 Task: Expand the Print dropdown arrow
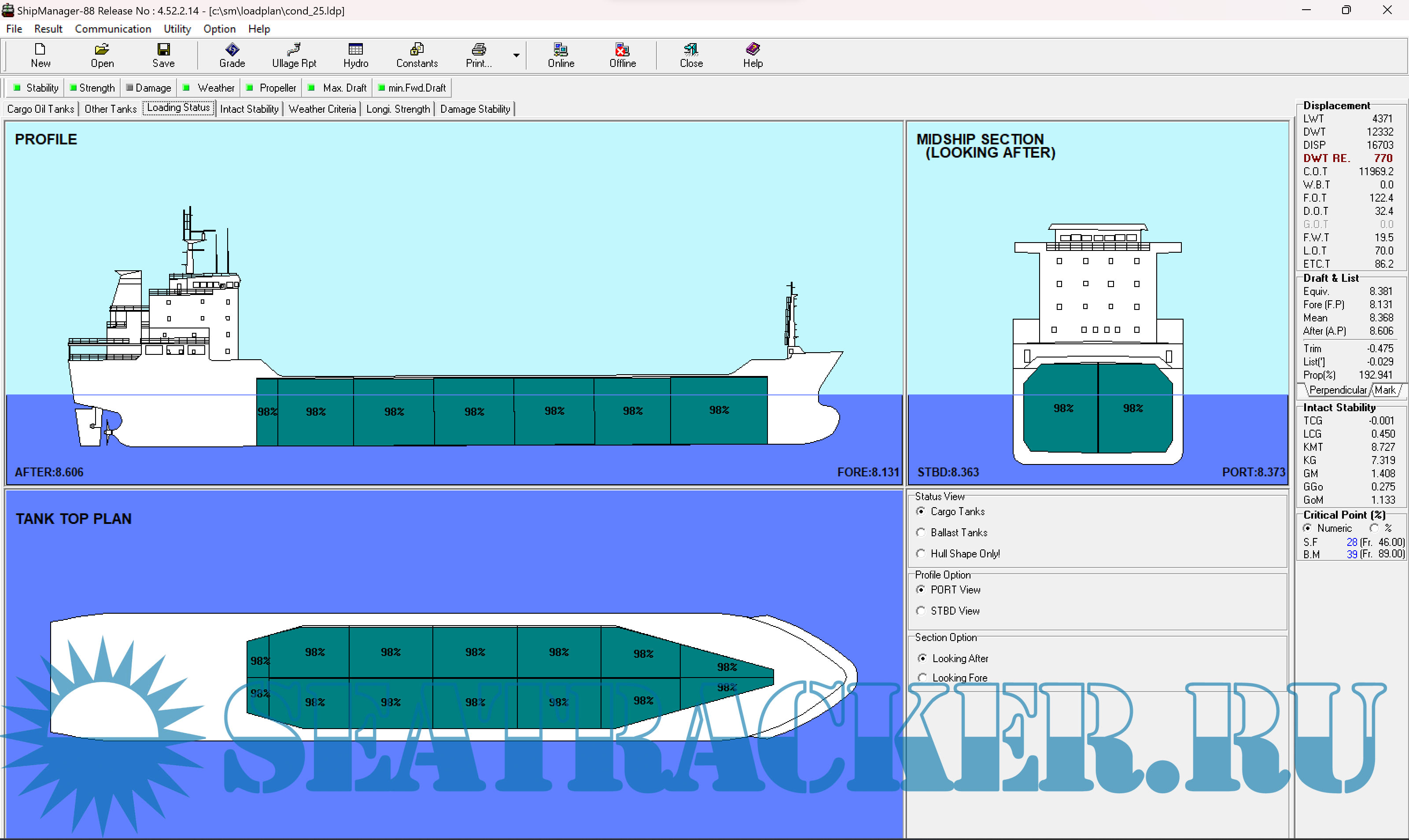click(x=516, y=55)
